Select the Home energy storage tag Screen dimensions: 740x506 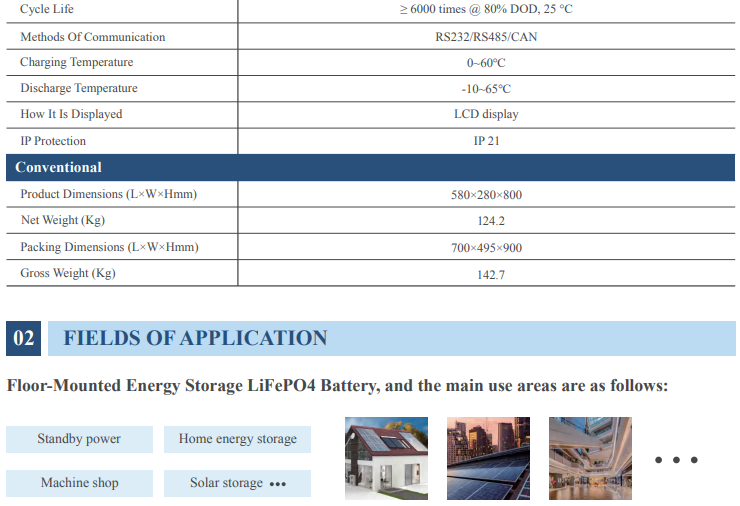[x=237, y=439]
